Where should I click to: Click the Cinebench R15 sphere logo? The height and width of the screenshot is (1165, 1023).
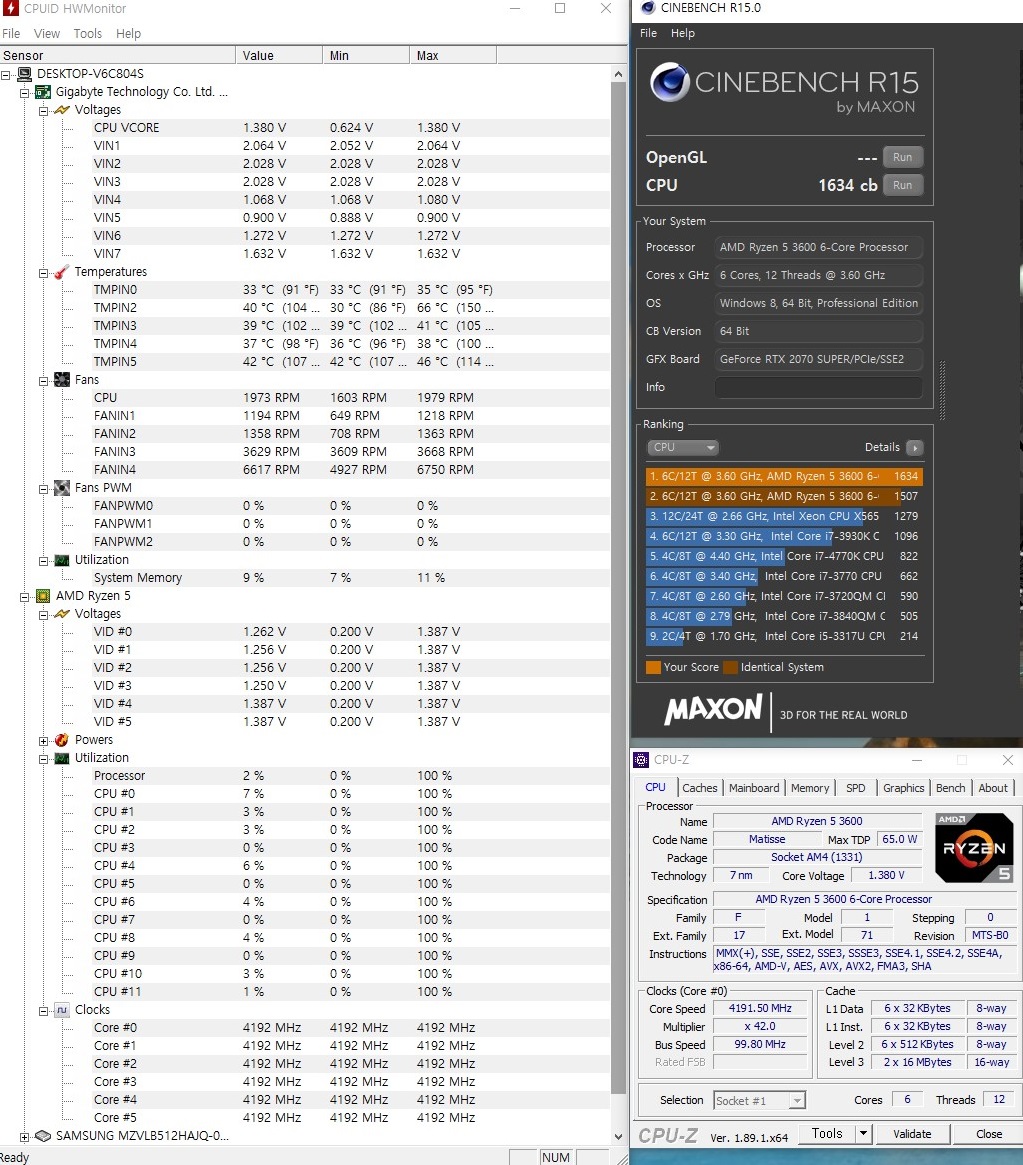(670, 82)
